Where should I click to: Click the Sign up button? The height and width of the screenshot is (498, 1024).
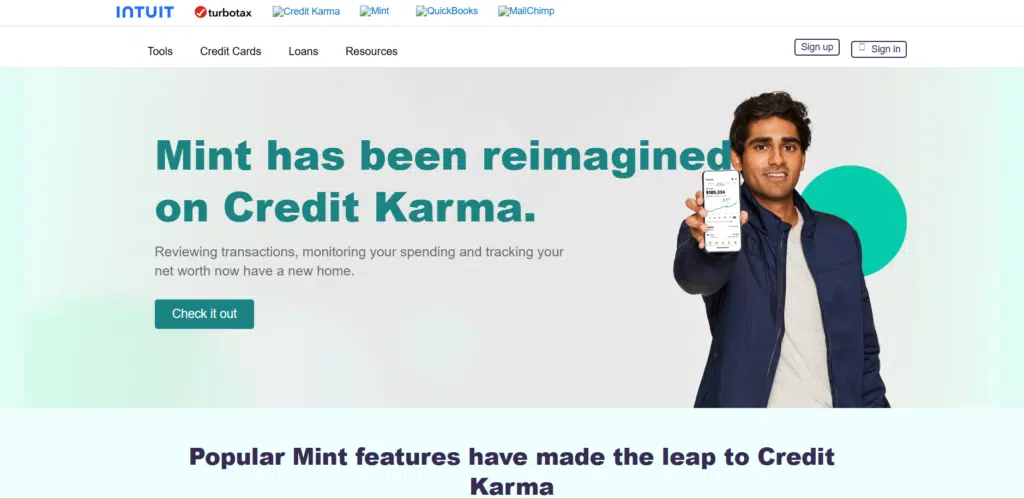click(x=817, y=47)
